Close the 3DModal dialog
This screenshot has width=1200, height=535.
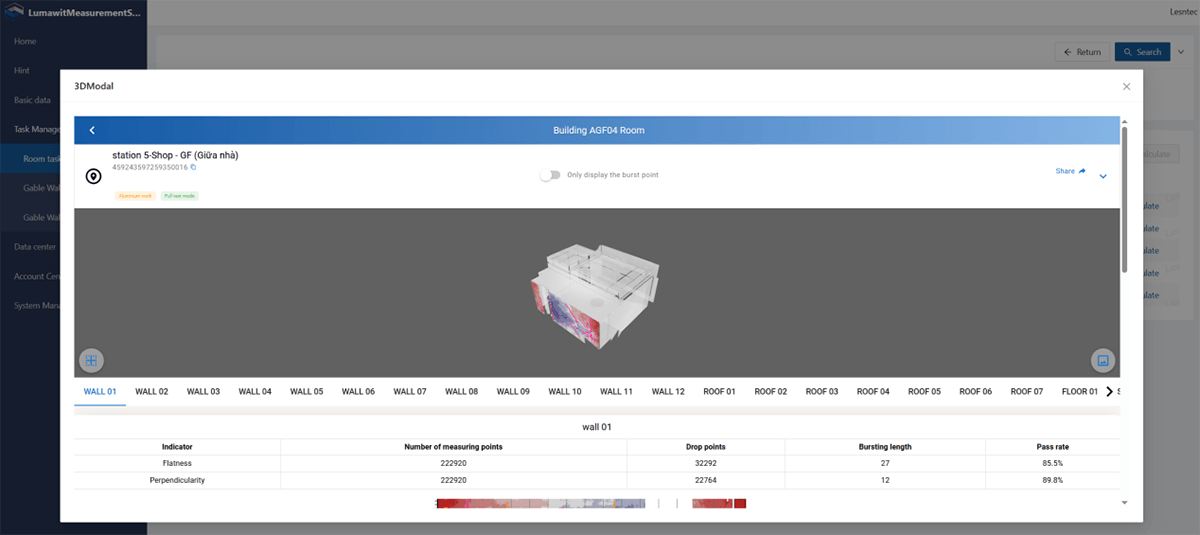point(1126,87)
